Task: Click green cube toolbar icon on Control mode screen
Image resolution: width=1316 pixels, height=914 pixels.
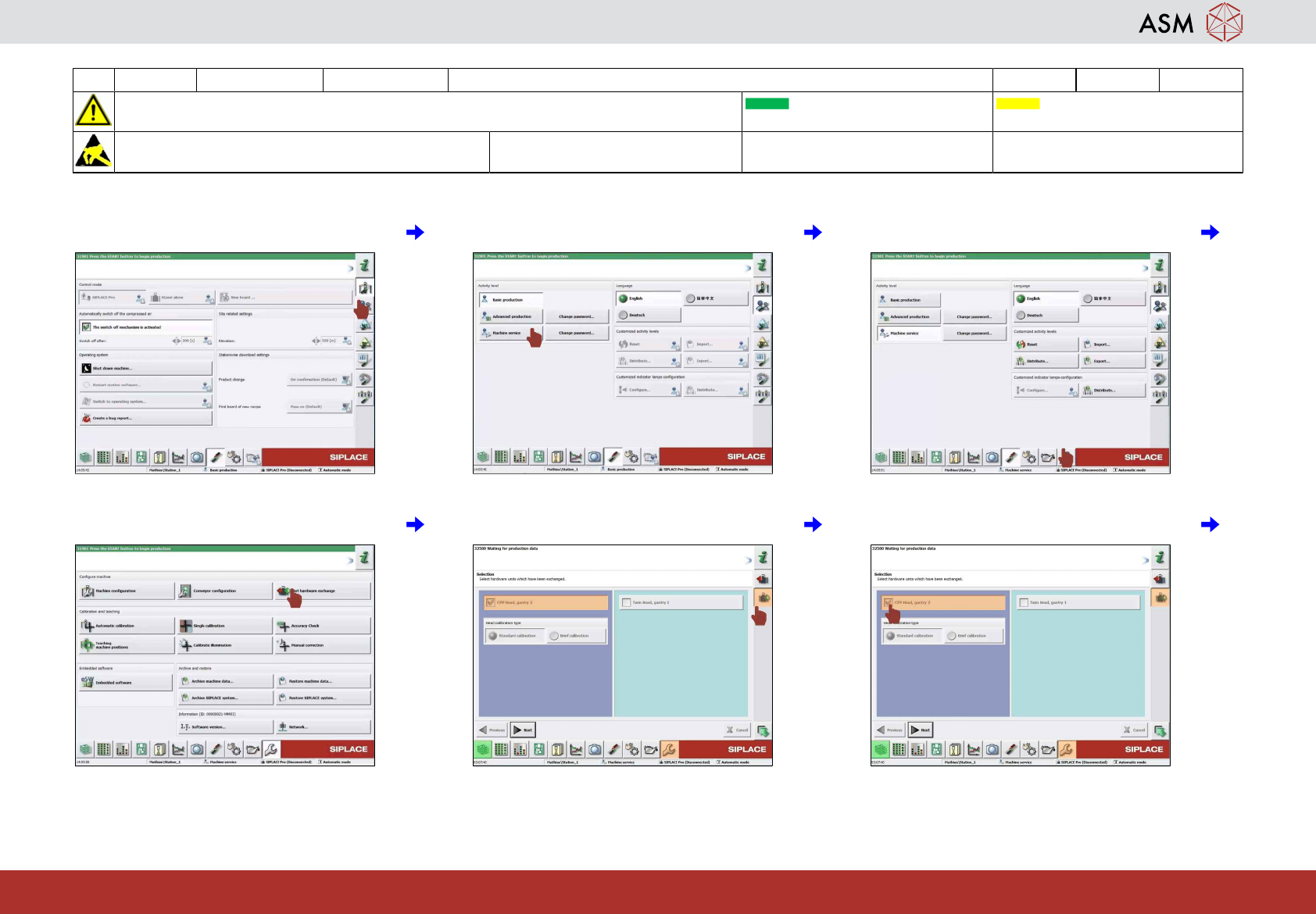Action: pyautogui.click(x=85, y=457)
